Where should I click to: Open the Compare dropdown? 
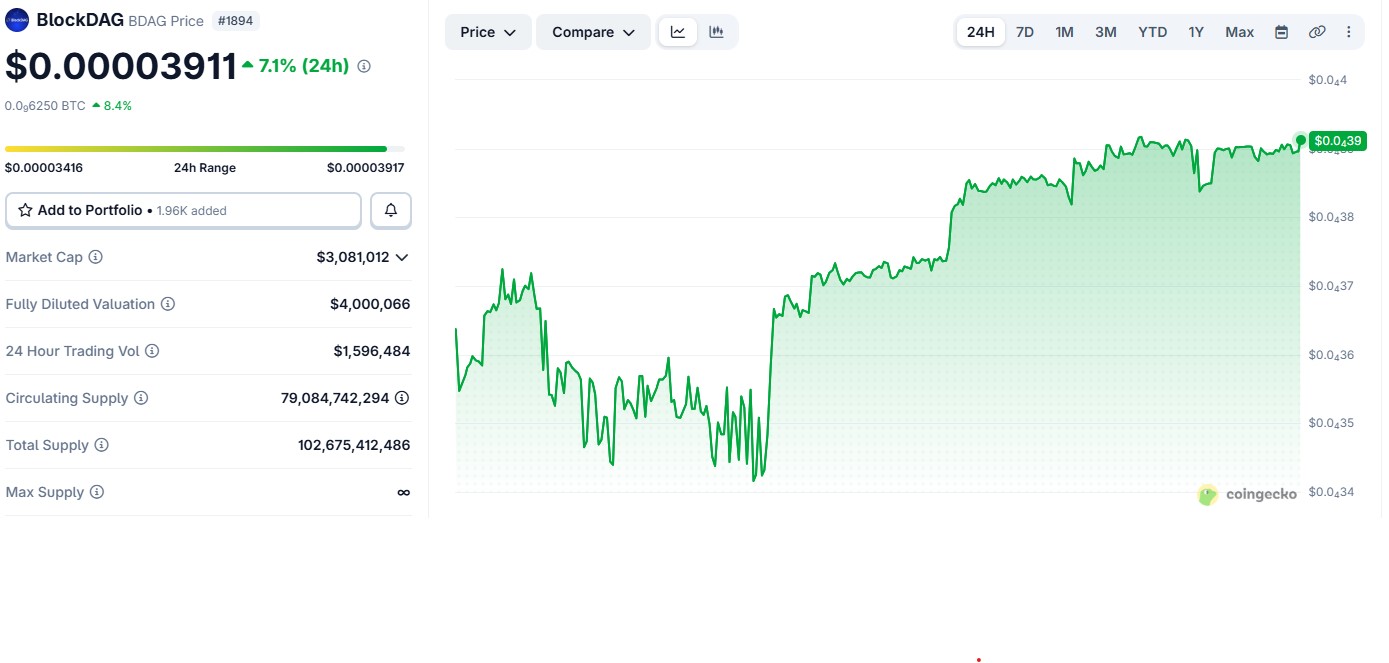(x=593, y=32)
